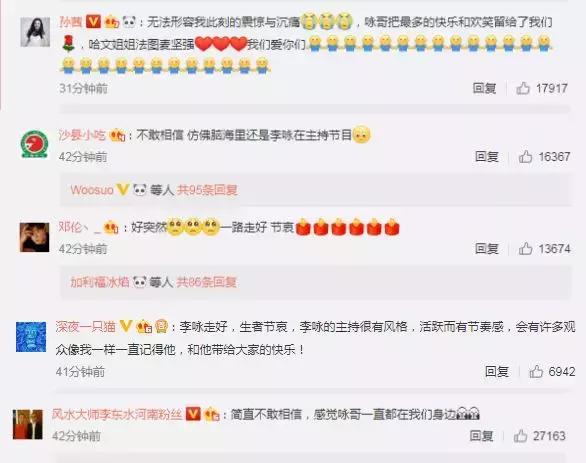Reply to the comment posted 31分钟前
This screenshot has height=463, width=586.
(484, 89)
